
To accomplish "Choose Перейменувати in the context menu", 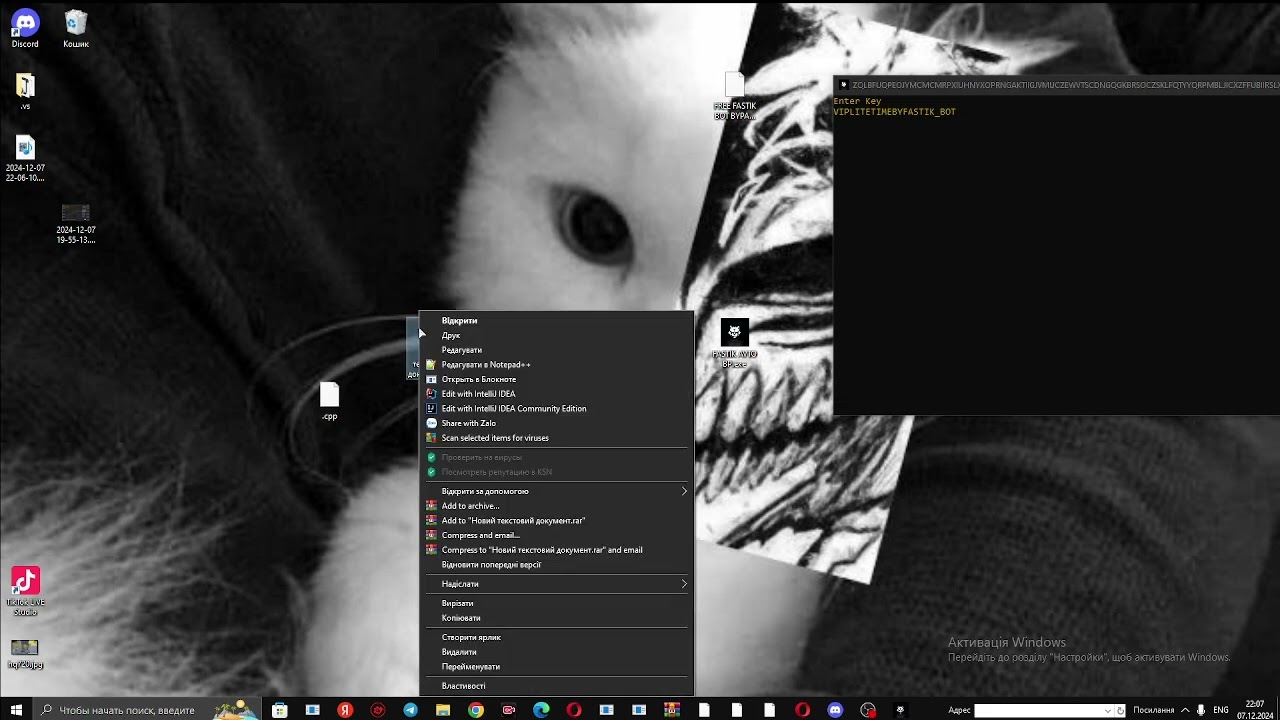I will click(556, 667).
